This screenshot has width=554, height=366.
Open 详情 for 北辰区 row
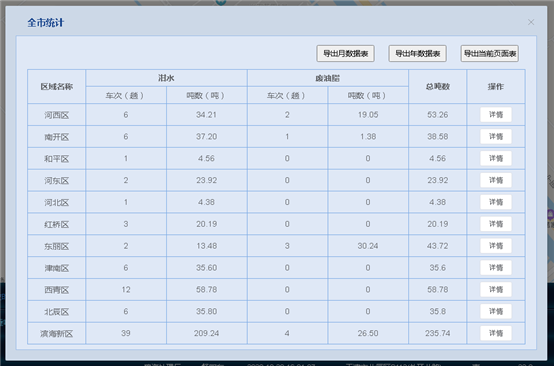(x=496, y=312)
